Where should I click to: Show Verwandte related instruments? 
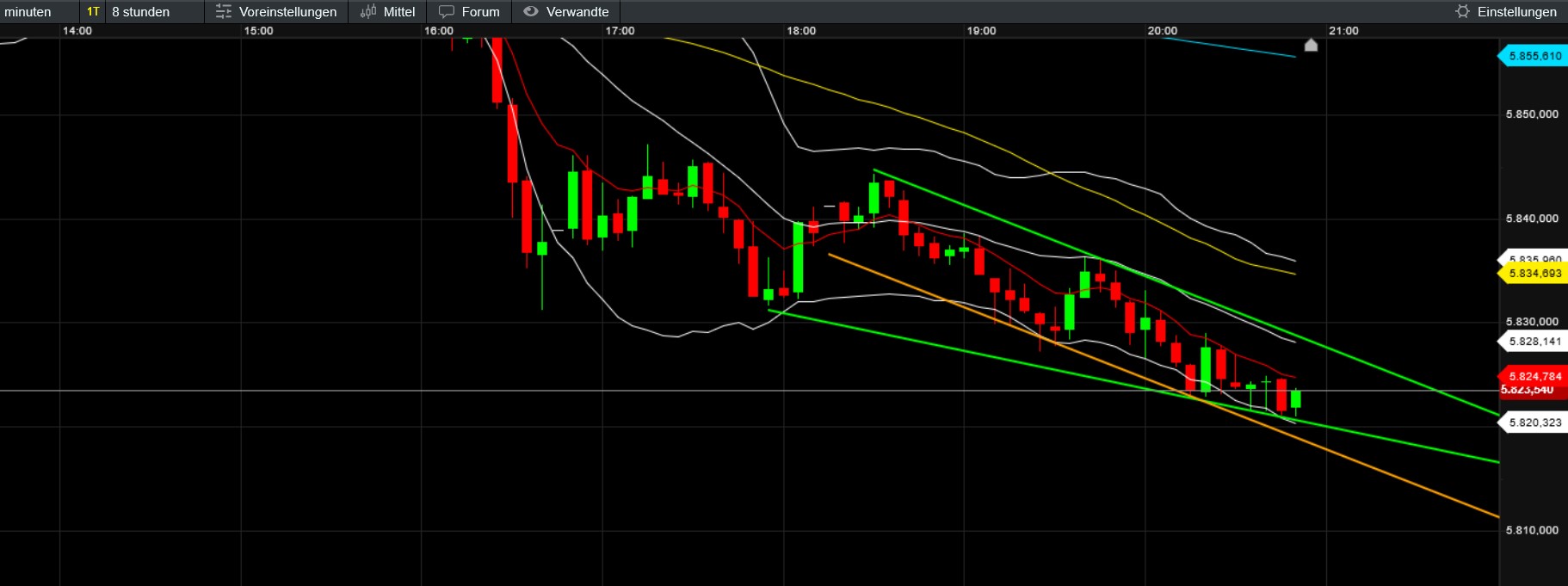tap(577, 11)
